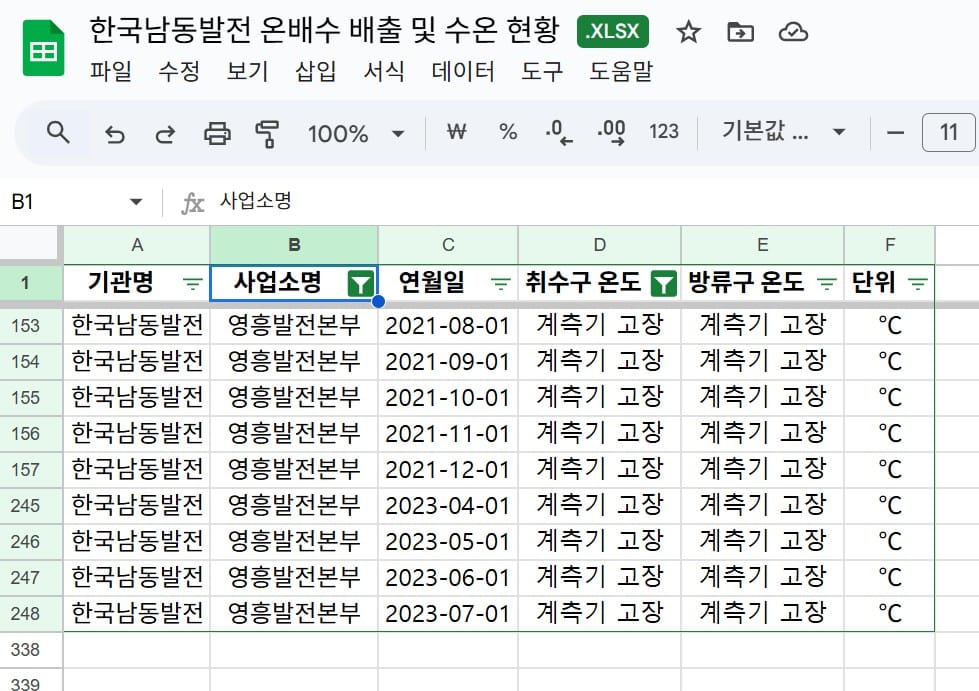Redo the last undone action
979x691 pixels.
click(165, 133)
